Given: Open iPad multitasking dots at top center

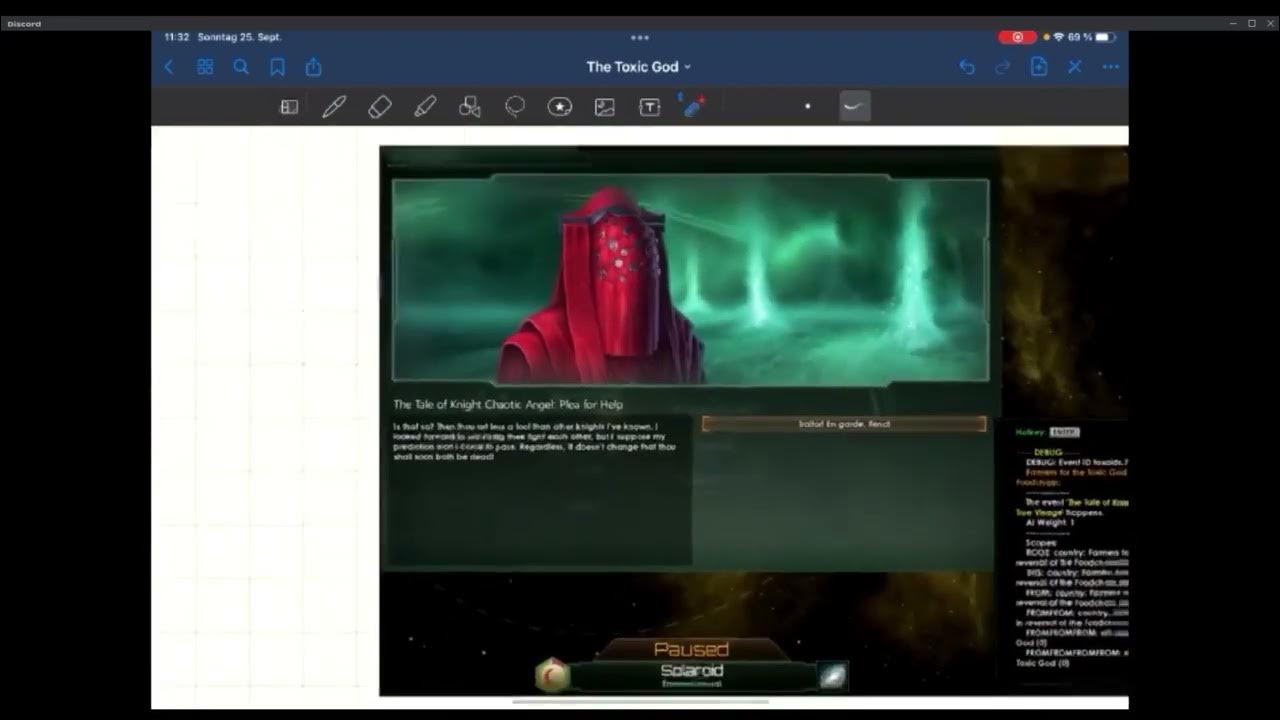Looking at the screenshot, I should point(640,38).
